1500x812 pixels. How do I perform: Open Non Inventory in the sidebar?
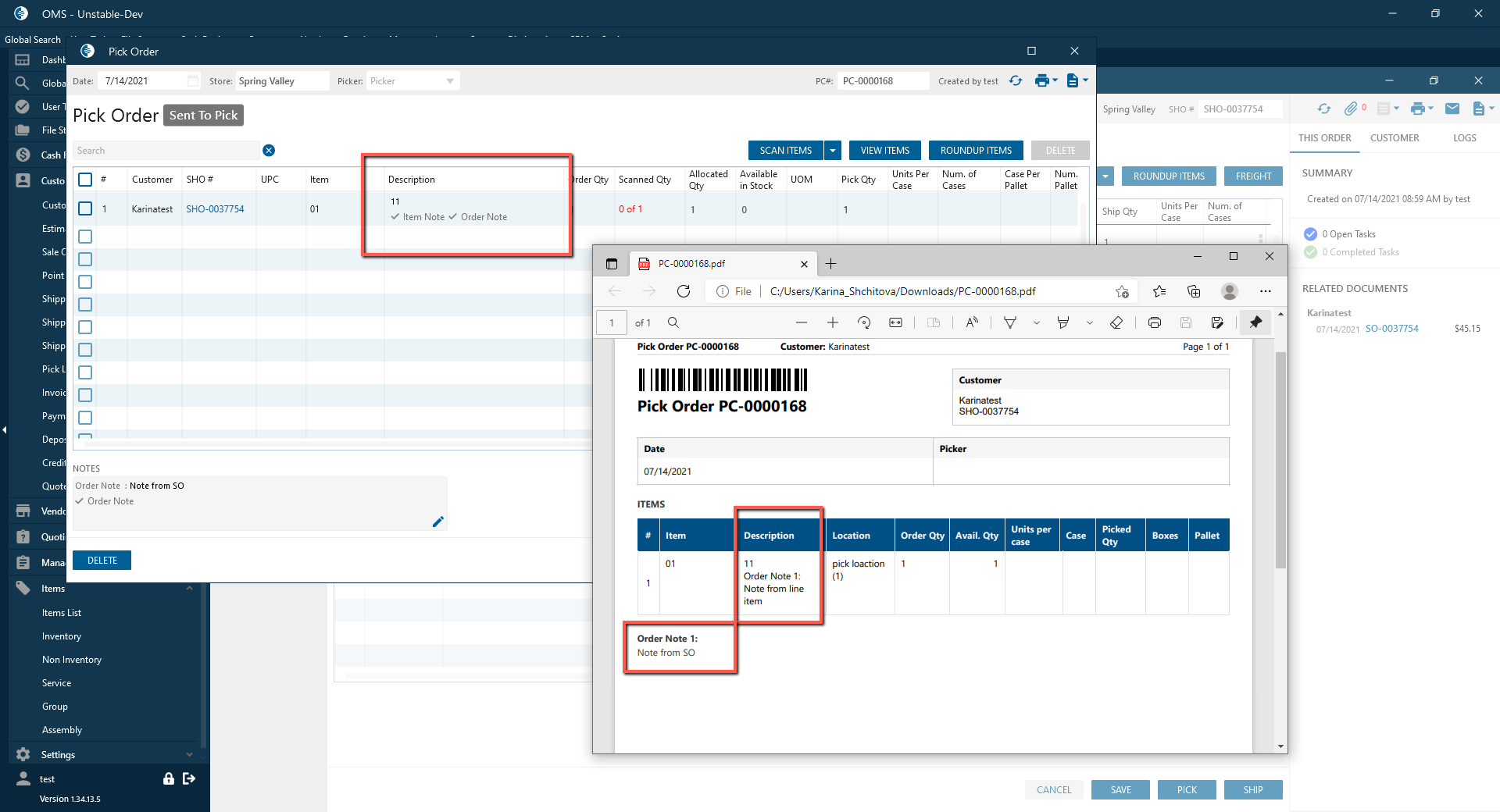coord(72,660)
